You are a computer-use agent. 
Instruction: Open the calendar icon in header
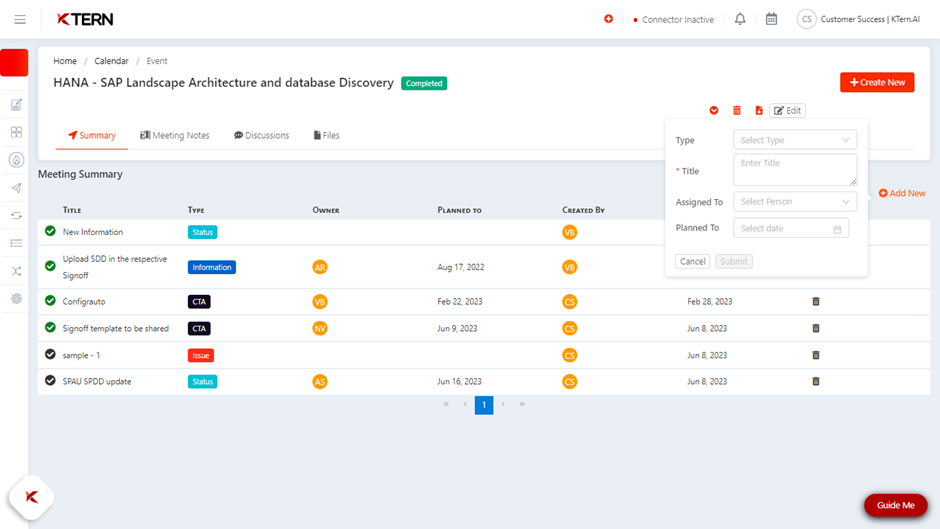click(x=772, y=19)
